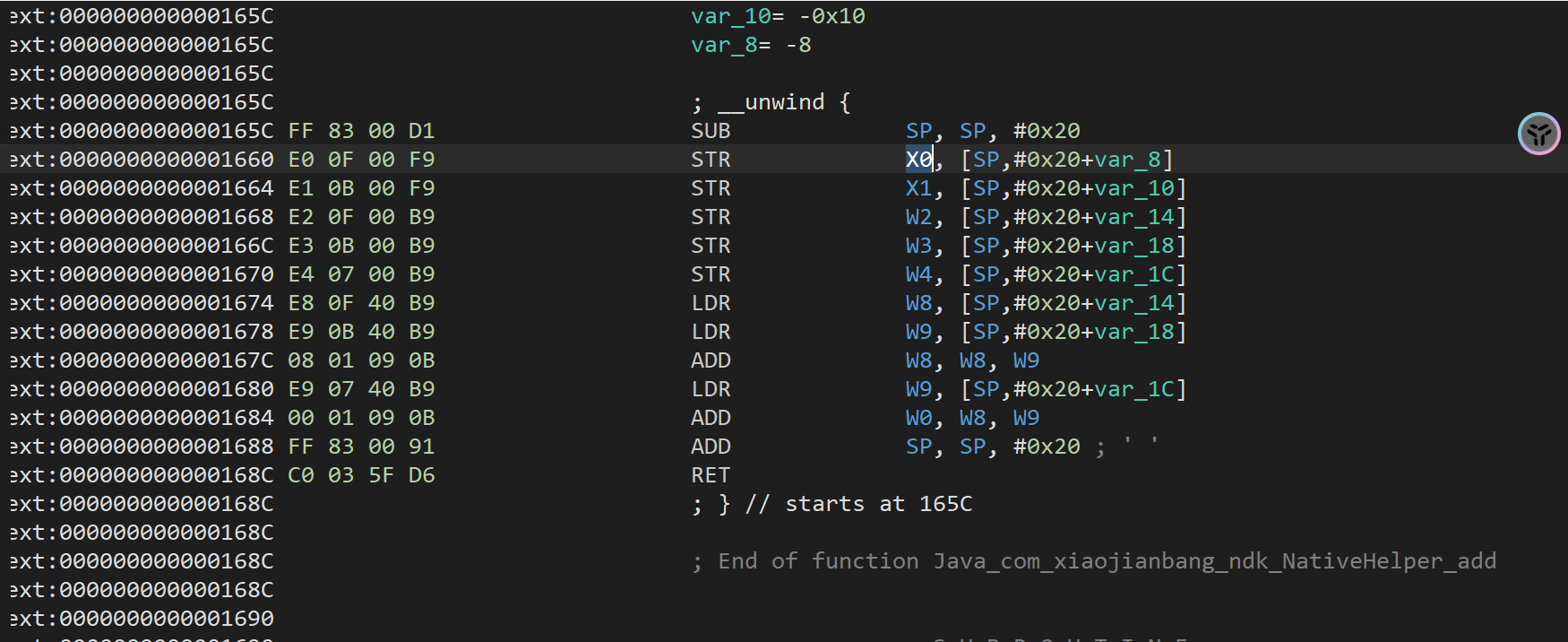
Task: Click the RET instruction mnemonic
Action: (711, 475)
